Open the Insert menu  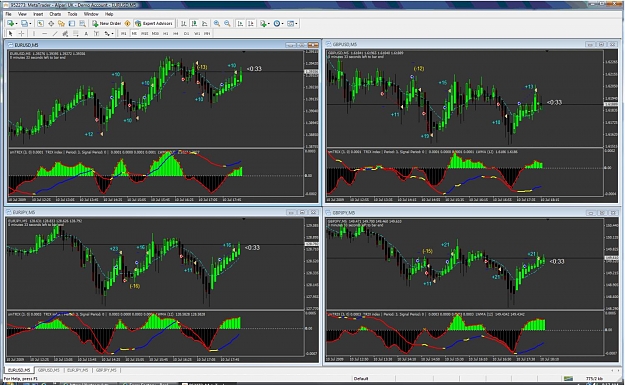click(38, 14)
